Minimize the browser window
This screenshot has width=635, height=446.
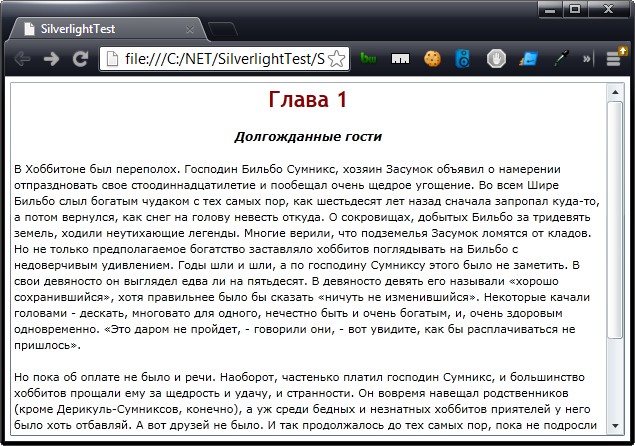[550, 10]
